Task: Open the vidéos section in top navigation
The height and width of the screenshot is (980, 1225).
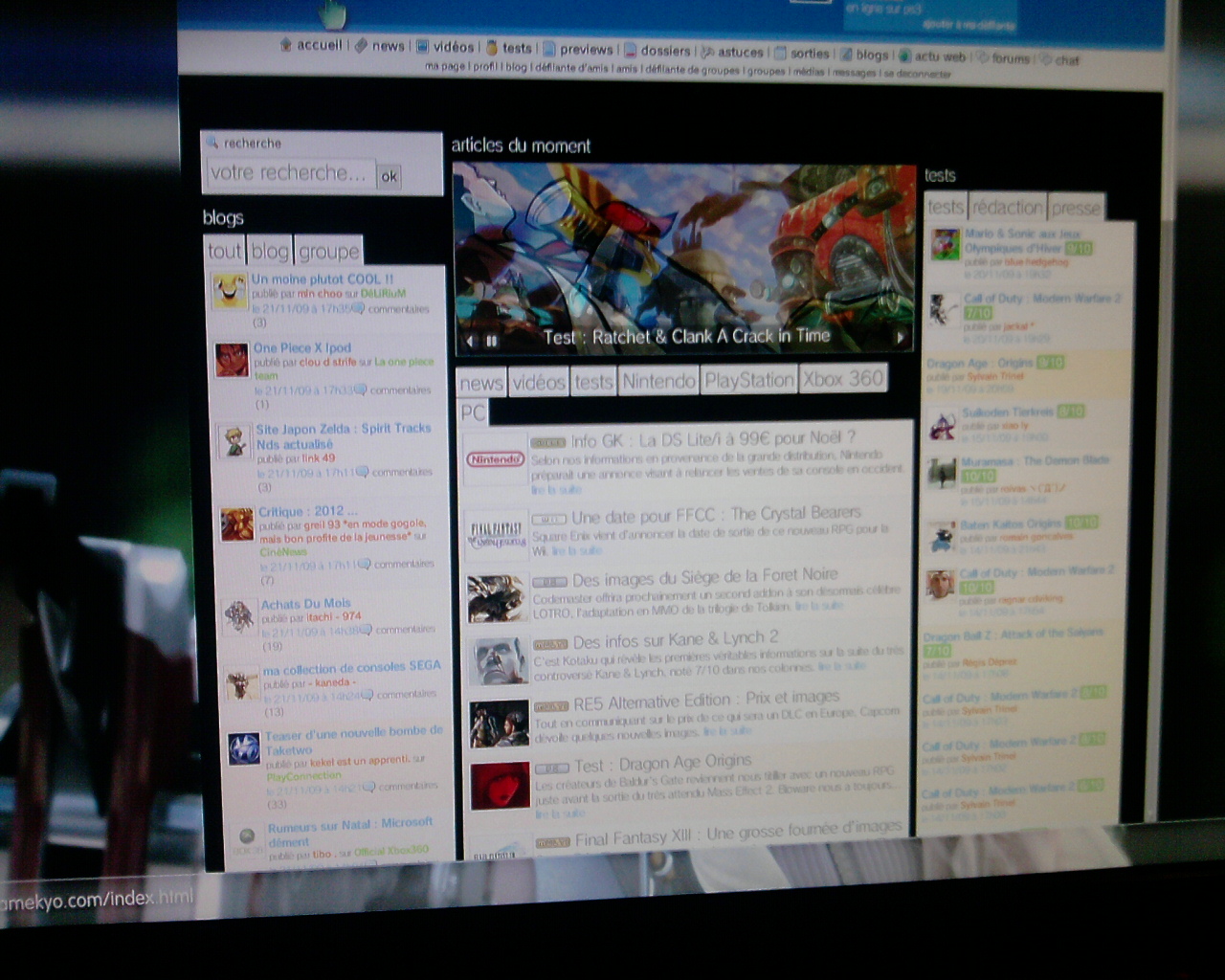Action: [445, 47]
